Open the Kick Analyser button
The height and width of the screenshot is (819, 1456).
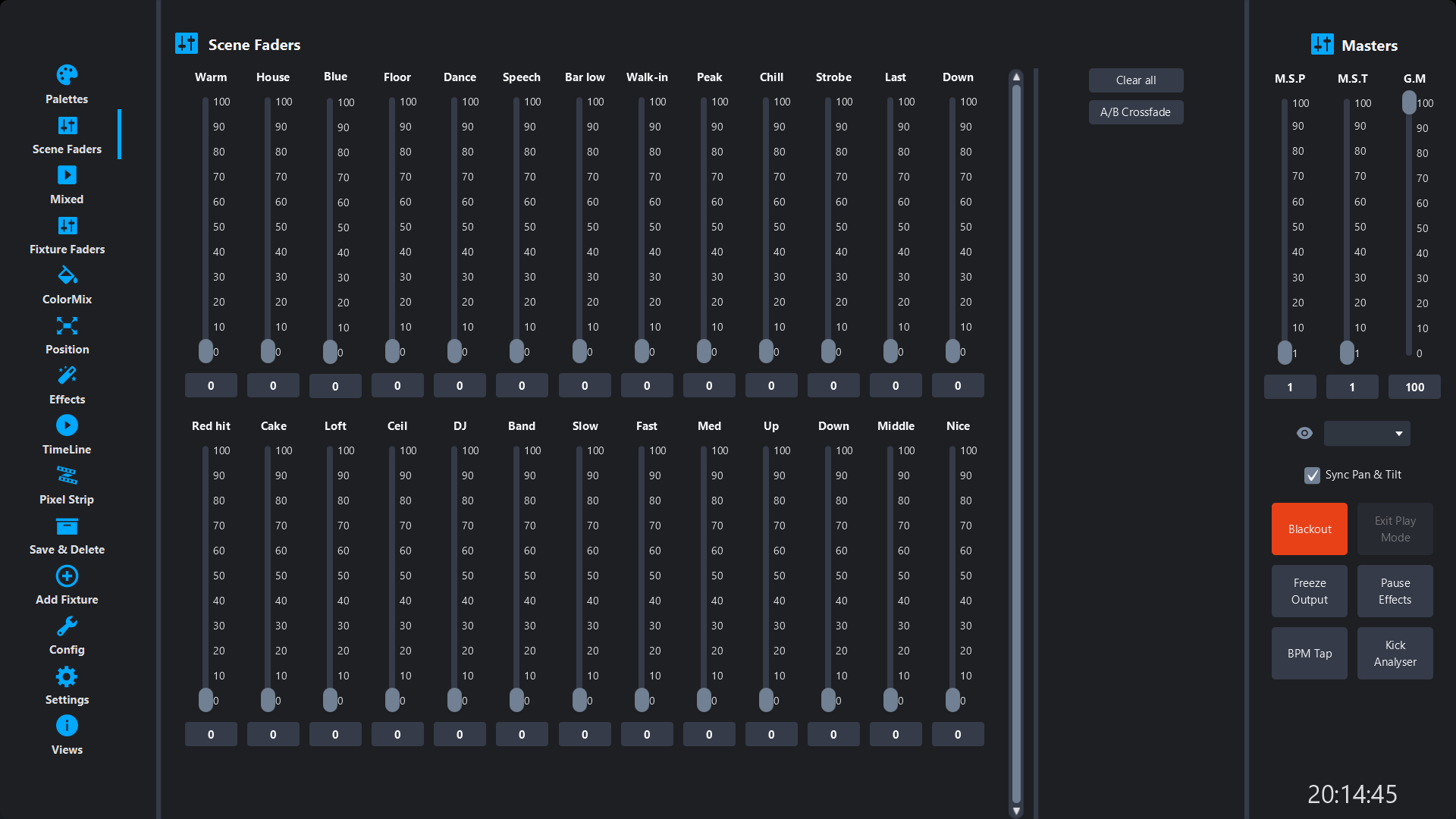(1395, 654)
